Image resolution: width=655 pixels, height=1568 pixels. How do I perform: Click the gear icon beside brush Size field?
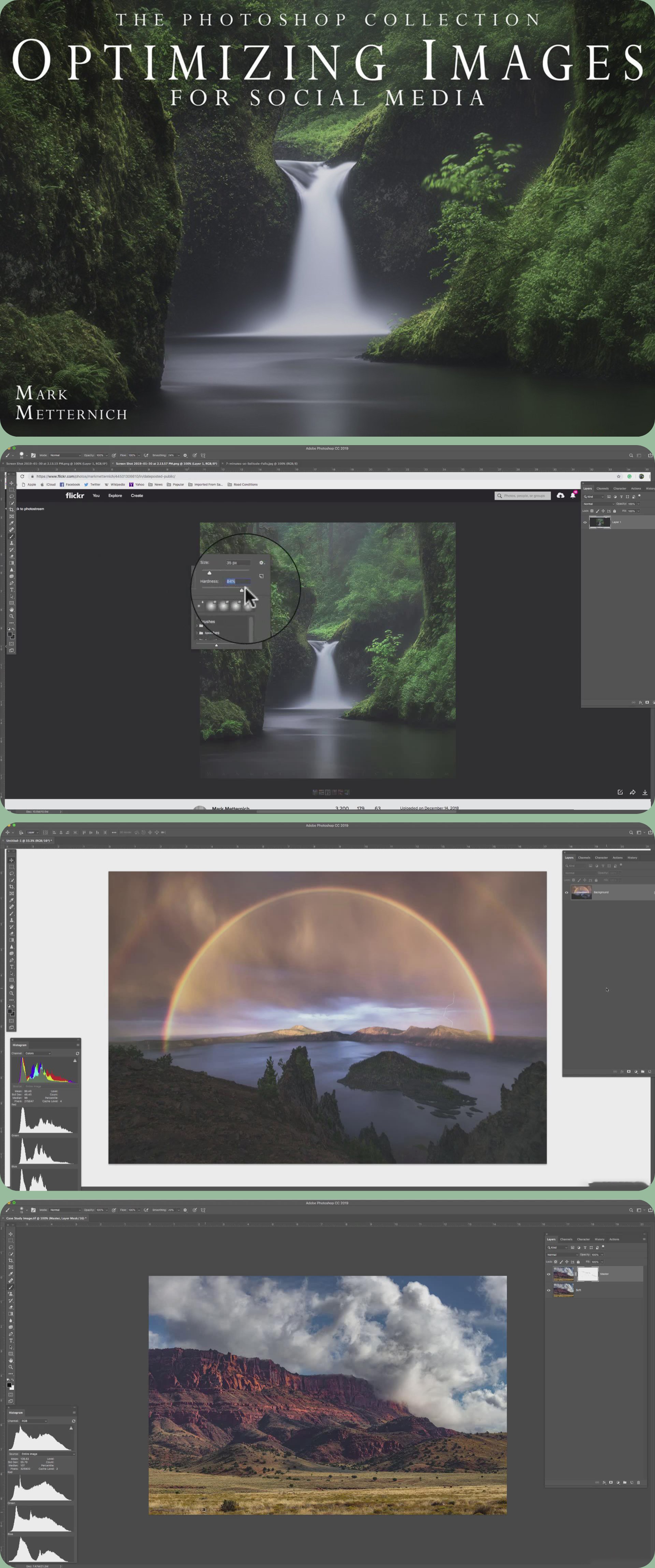(262, 562)
